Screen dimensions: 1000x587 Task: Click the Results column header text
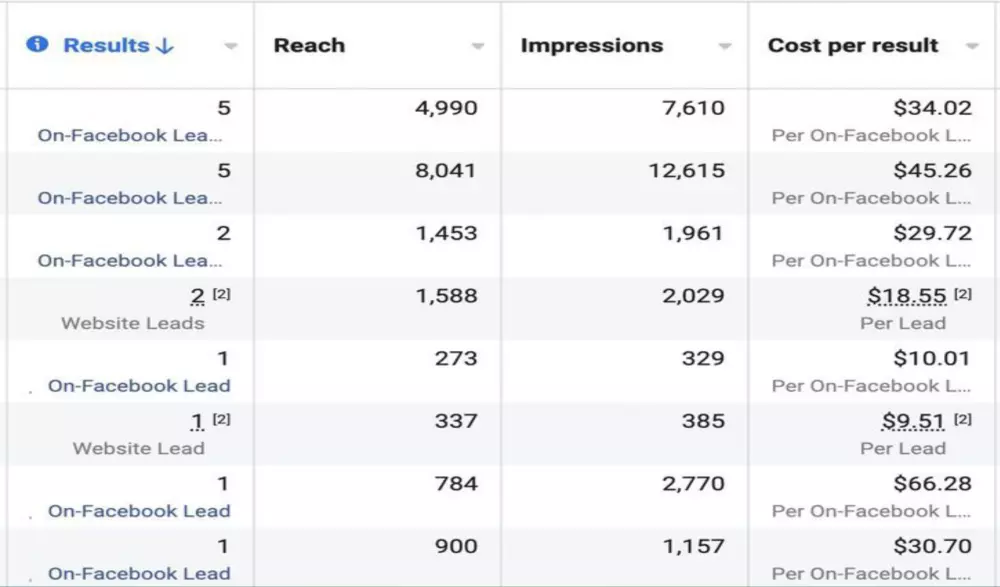[105, 46]
